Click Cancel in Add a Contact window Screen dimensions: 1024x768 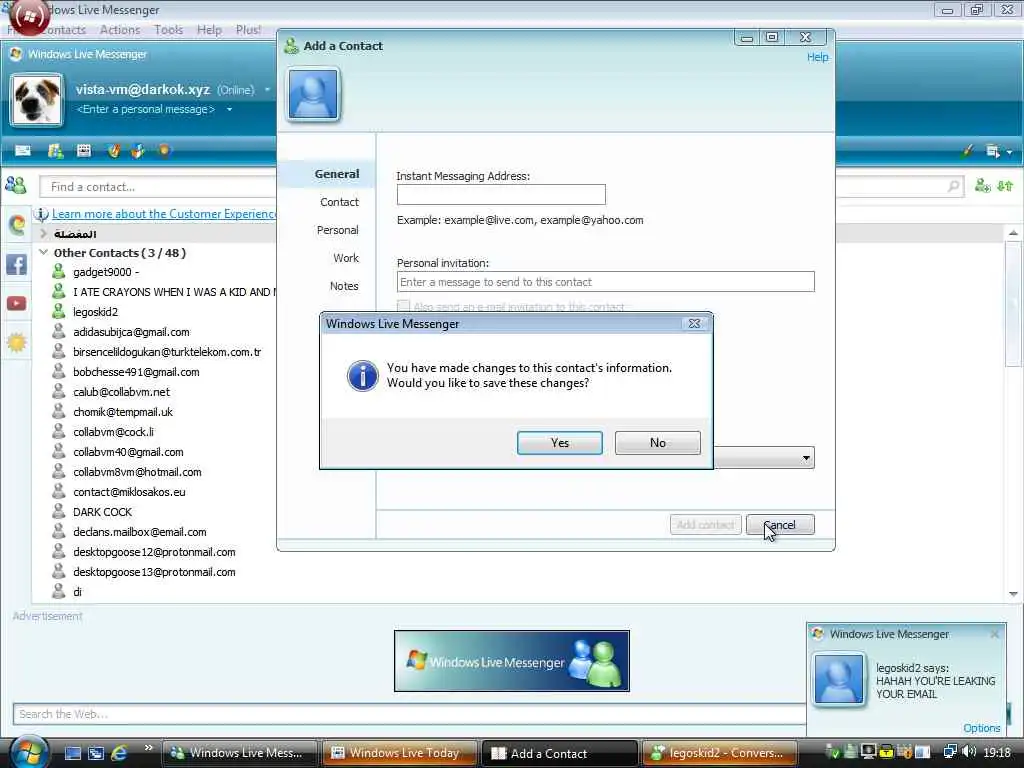click(780, 525)
